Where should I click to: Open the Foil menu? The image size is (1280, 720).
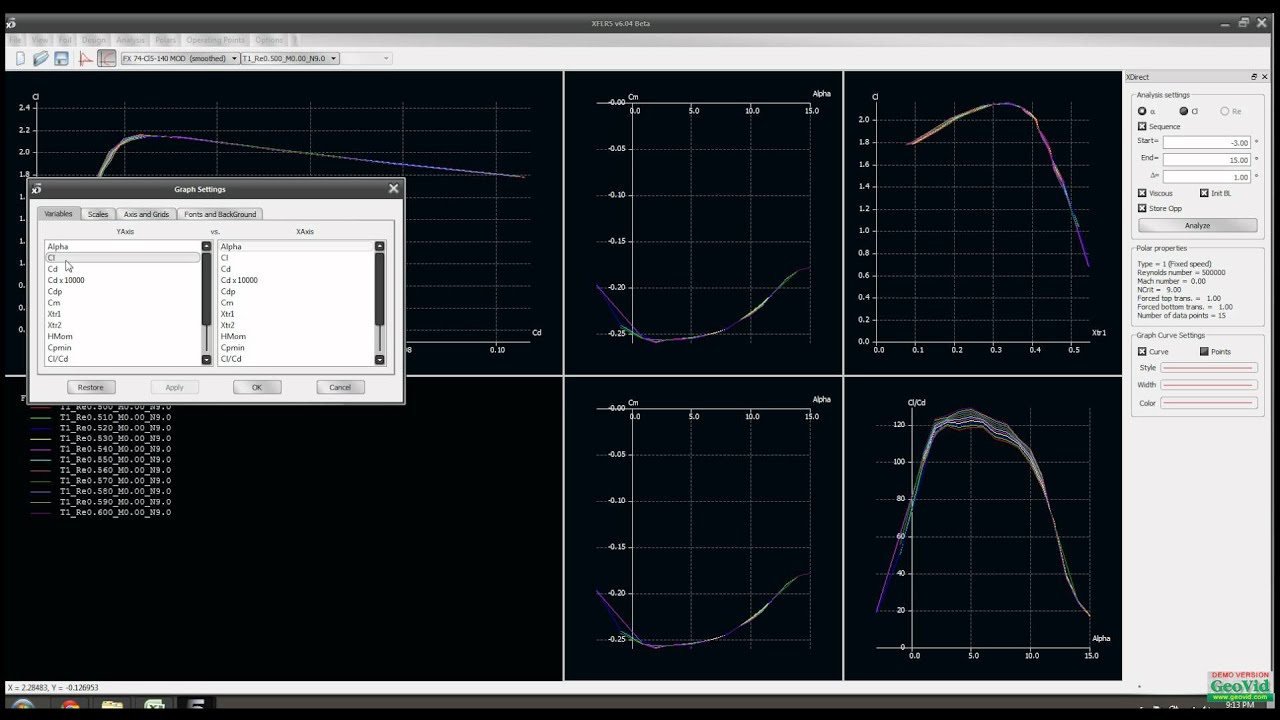tap(65, 40)
